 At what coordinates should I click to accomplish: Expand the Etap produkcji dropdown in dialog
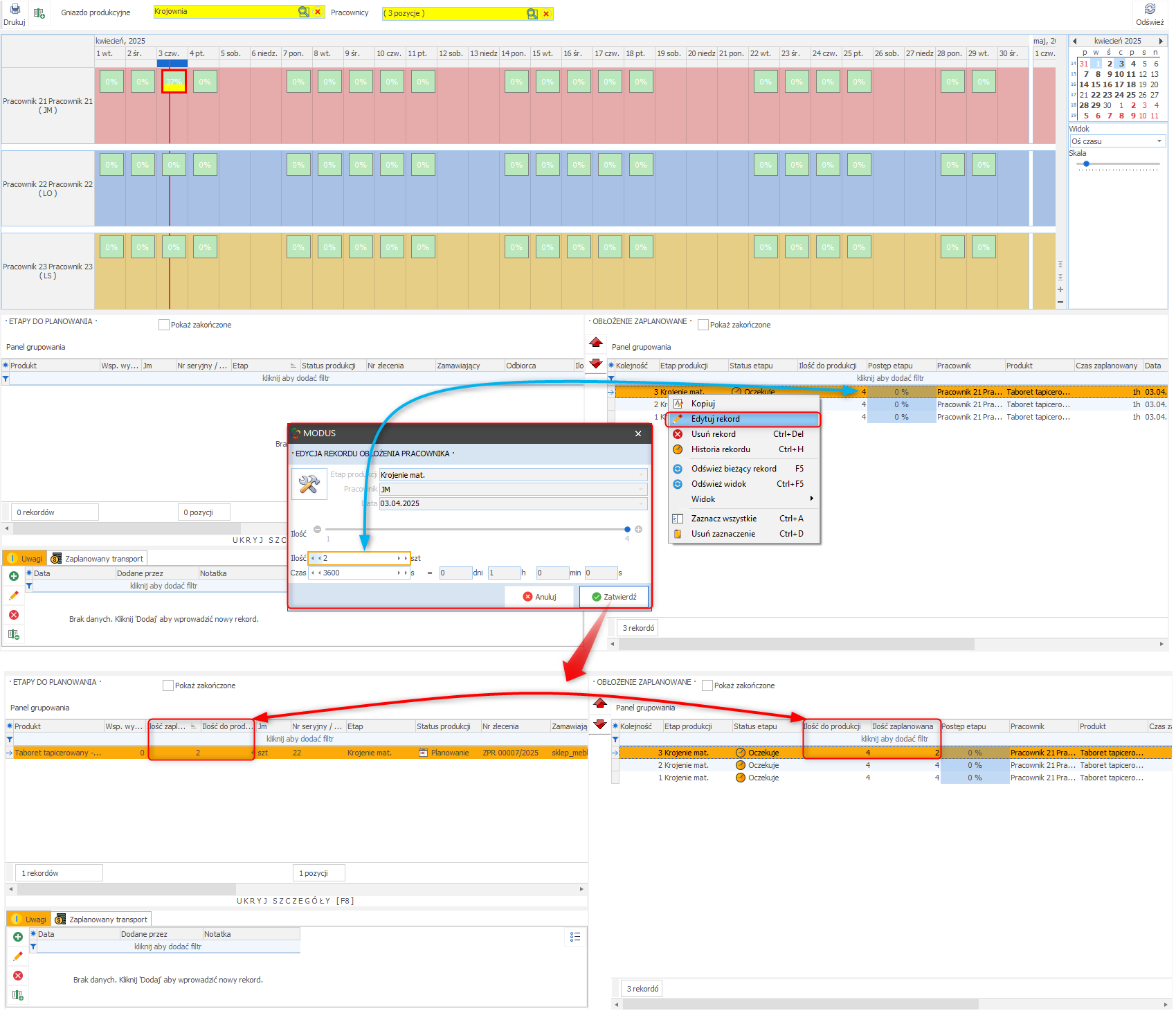pos(642,475)
